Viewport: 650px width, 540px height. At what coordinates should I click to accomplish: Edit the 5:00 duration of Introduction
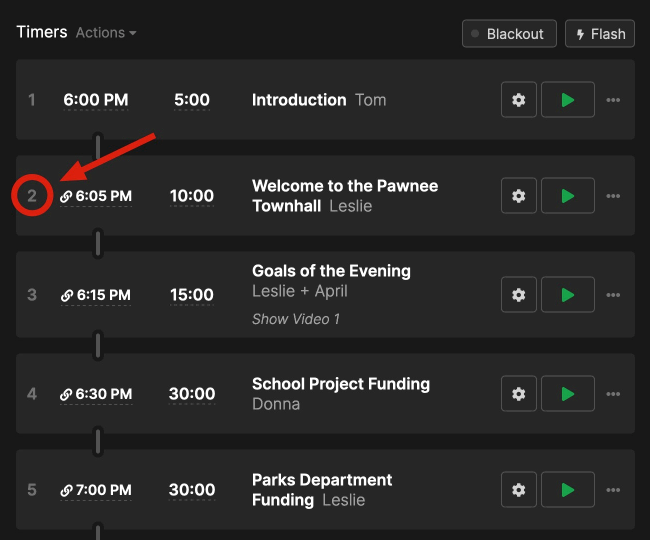click(192, 100)
